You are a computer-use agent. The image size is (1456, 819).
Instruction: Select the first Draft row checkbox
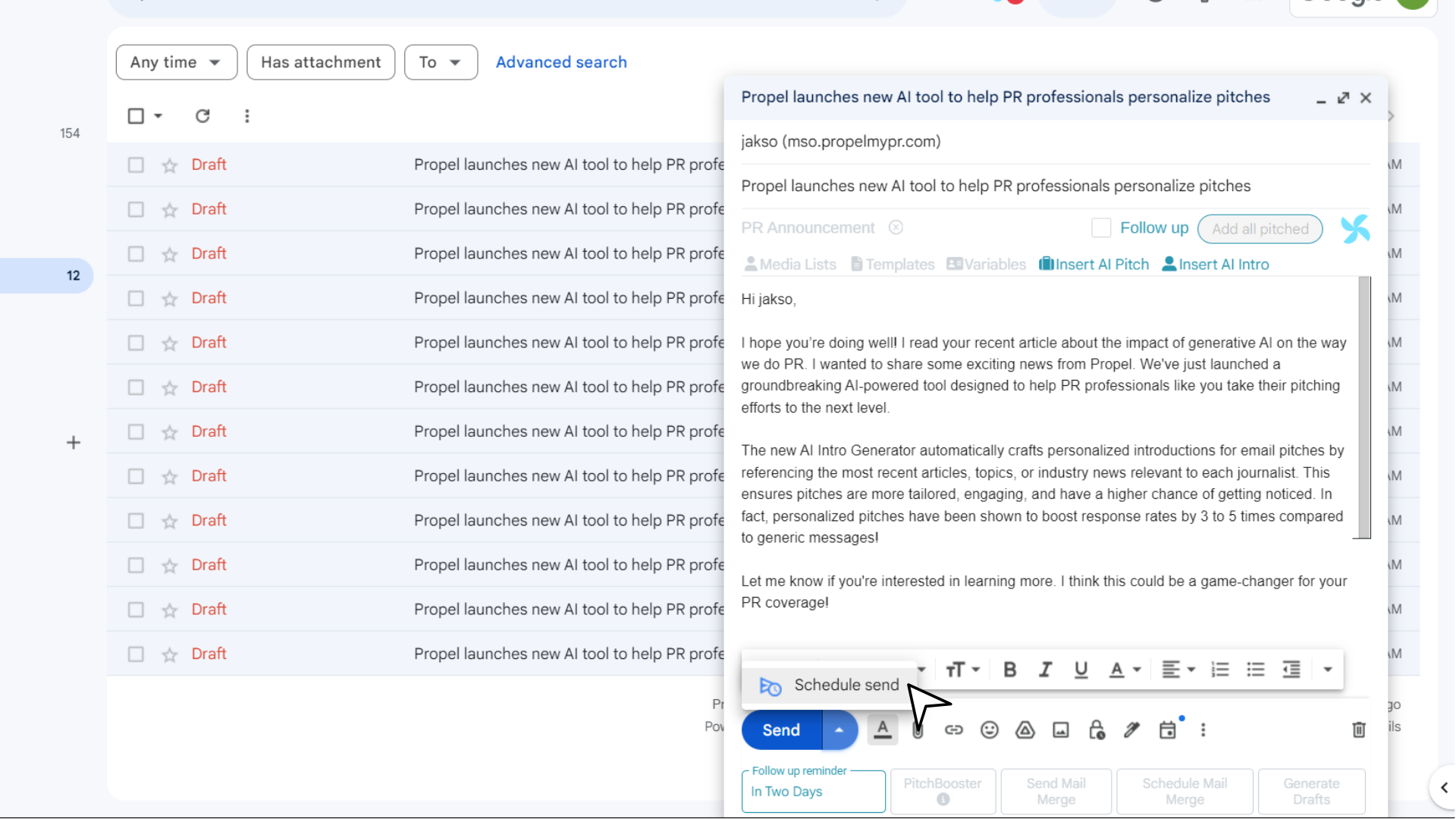(x=136, y=165)
